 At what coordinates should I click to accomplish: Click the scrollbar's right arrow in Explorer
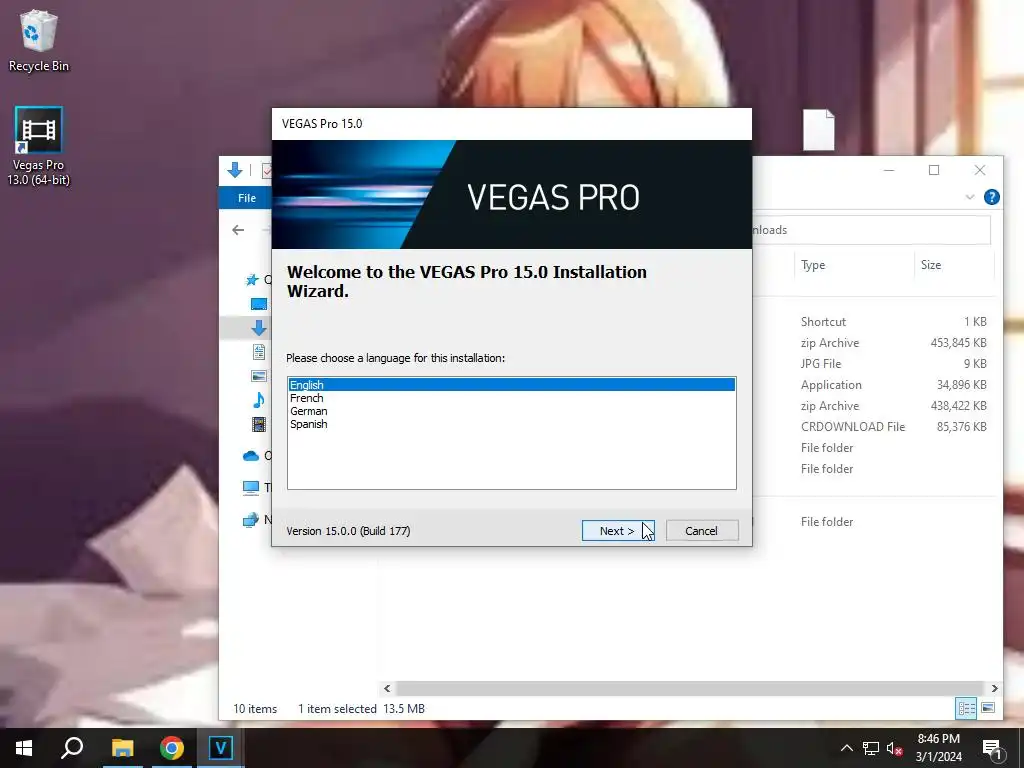(995, 688)
